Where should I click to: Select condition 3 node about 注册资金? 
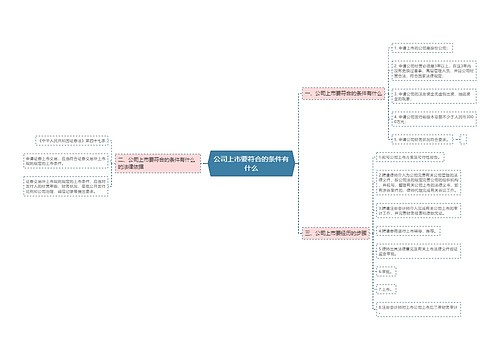(x=434, y=96)
